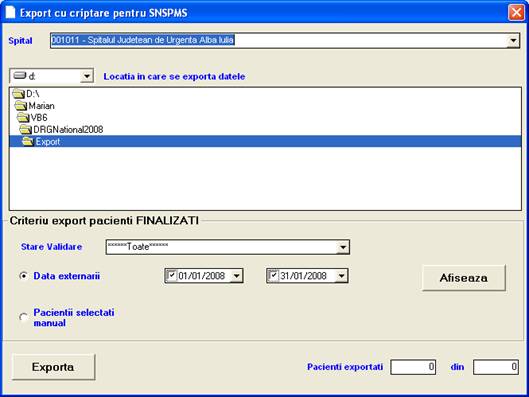Open the start date 01/01/2008 calendar dropdown
The width and height of the screenshot is (529, 397).
[236, 276]
